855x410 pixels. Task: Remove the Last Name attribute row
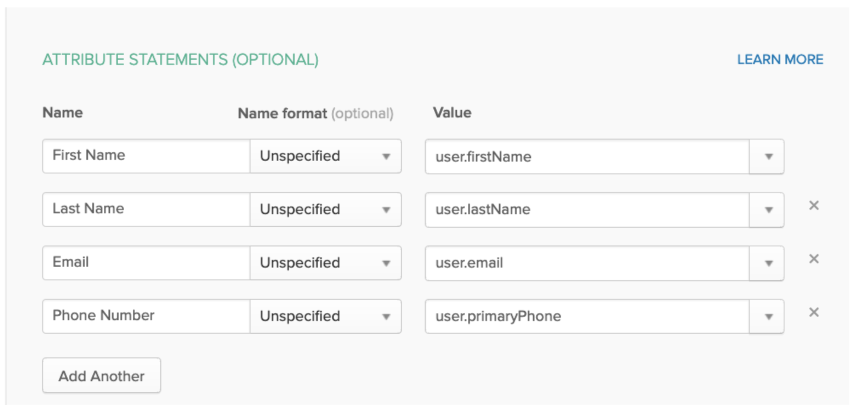[x=813, y=206]
